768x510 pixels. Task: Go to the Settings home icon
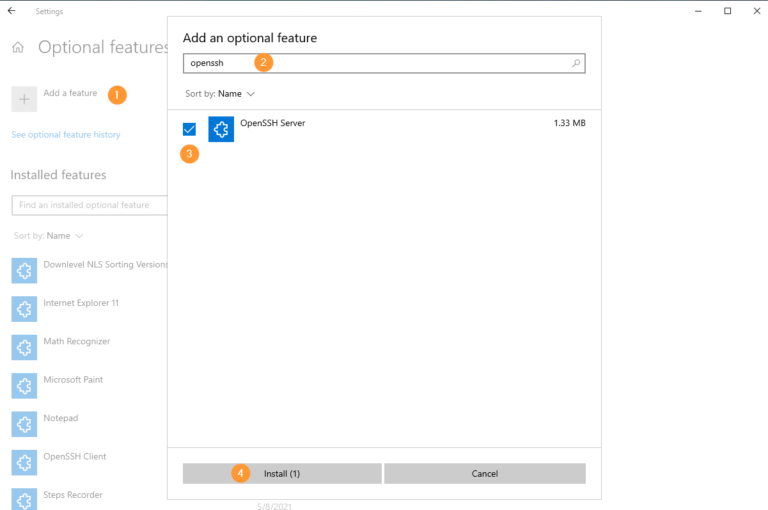click(x=18, y=48)
